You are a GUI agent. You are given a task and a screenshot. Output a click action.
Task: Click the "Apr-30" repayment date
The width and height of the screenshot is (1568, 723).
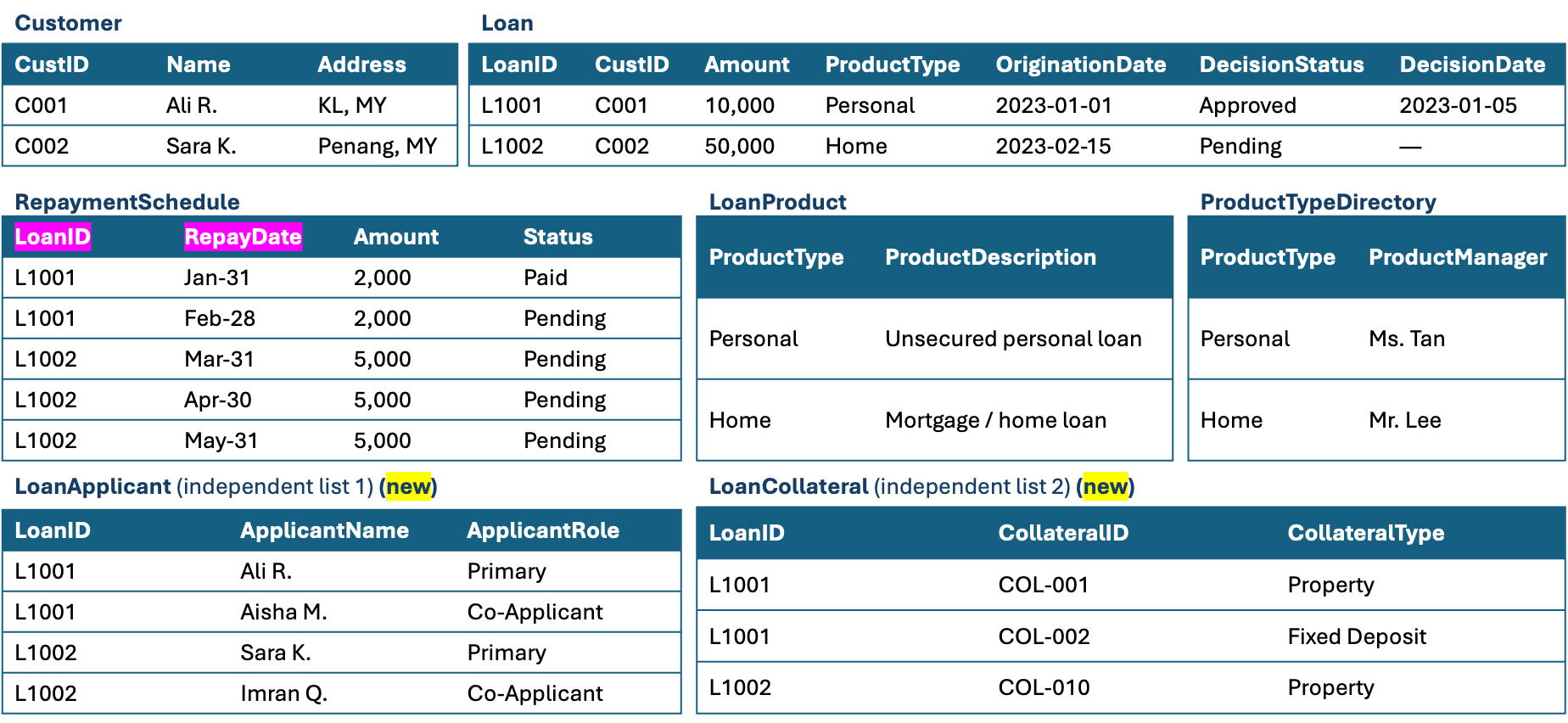[x=218, y=400]
